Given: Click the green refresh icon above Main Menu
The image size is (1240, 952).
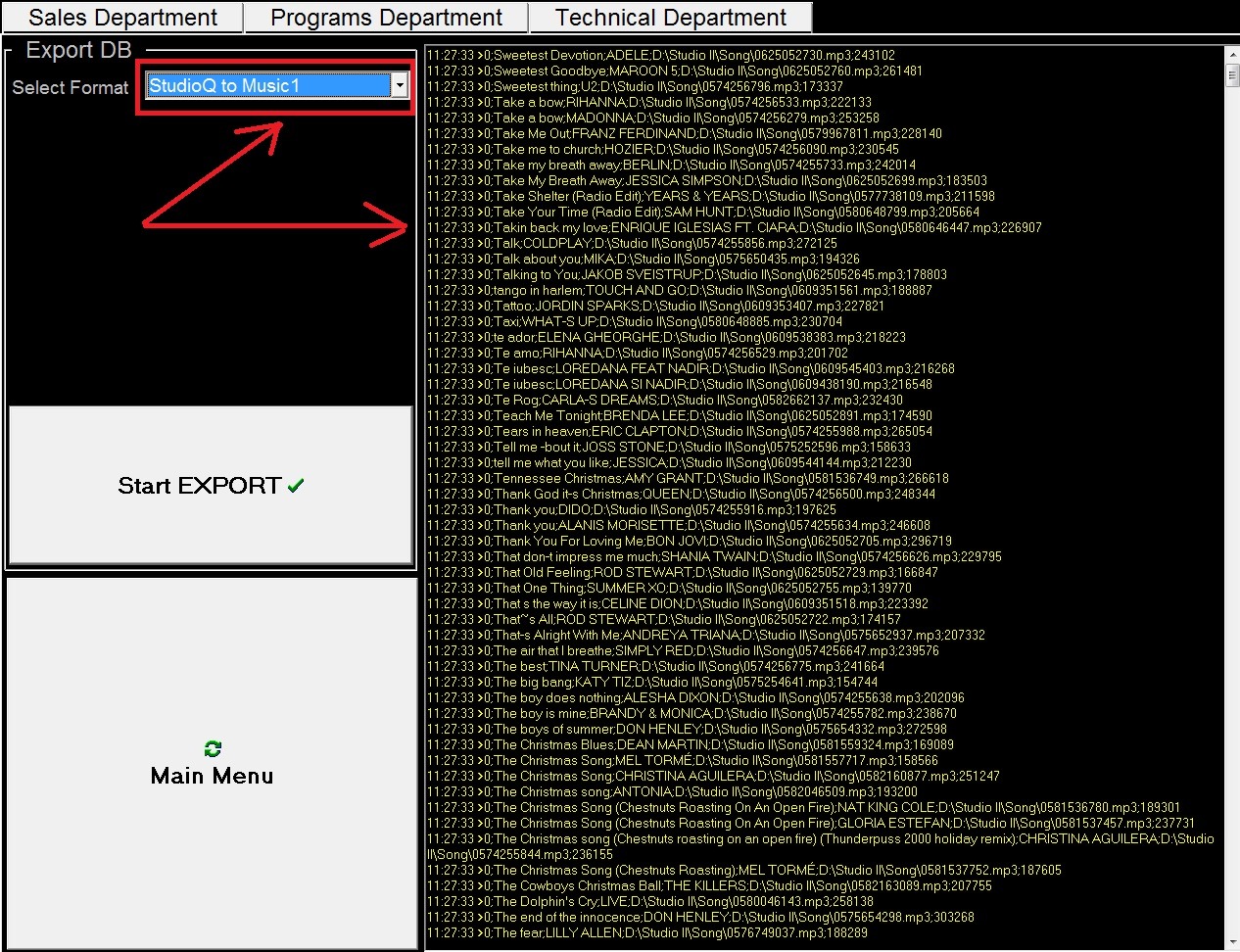Looking at the screenshot, I should tap(213, 748).
